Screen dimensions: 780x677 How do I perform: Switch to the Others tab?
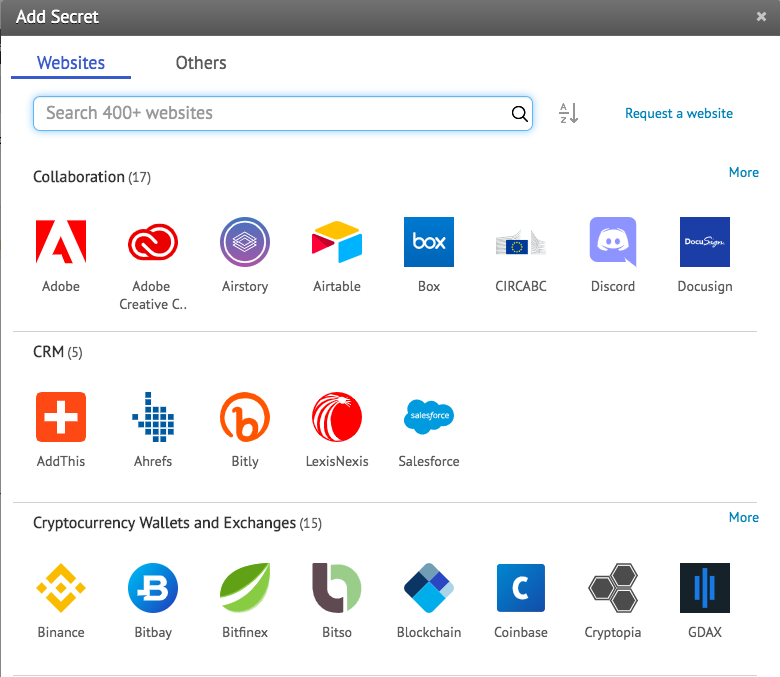pyautogui.click(x=201, y=63)
